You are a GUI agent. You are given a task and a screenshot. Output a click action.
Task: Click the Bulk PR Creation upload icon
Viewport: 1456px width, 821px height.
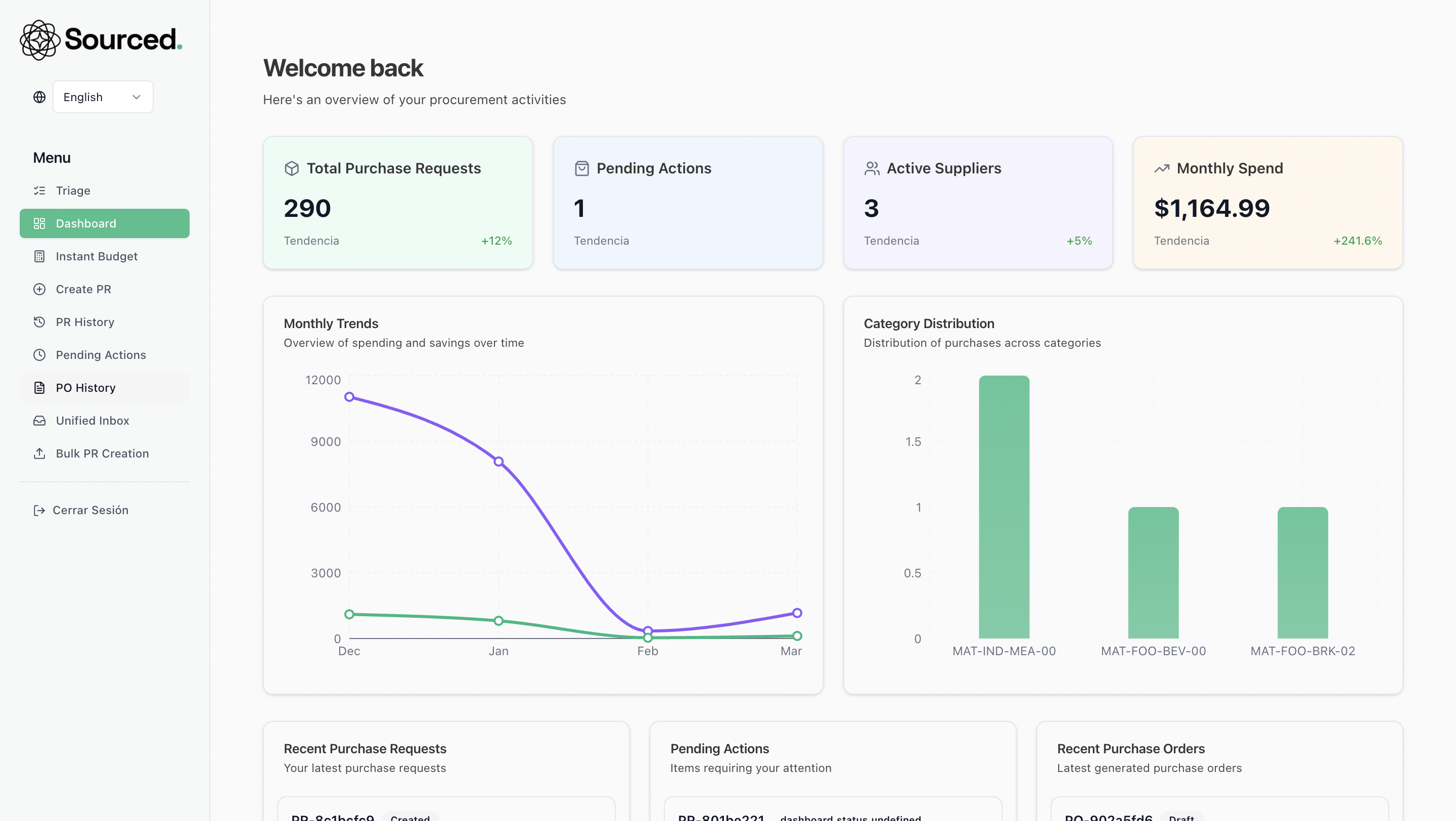pyautogui.click(x=39, y=454)
